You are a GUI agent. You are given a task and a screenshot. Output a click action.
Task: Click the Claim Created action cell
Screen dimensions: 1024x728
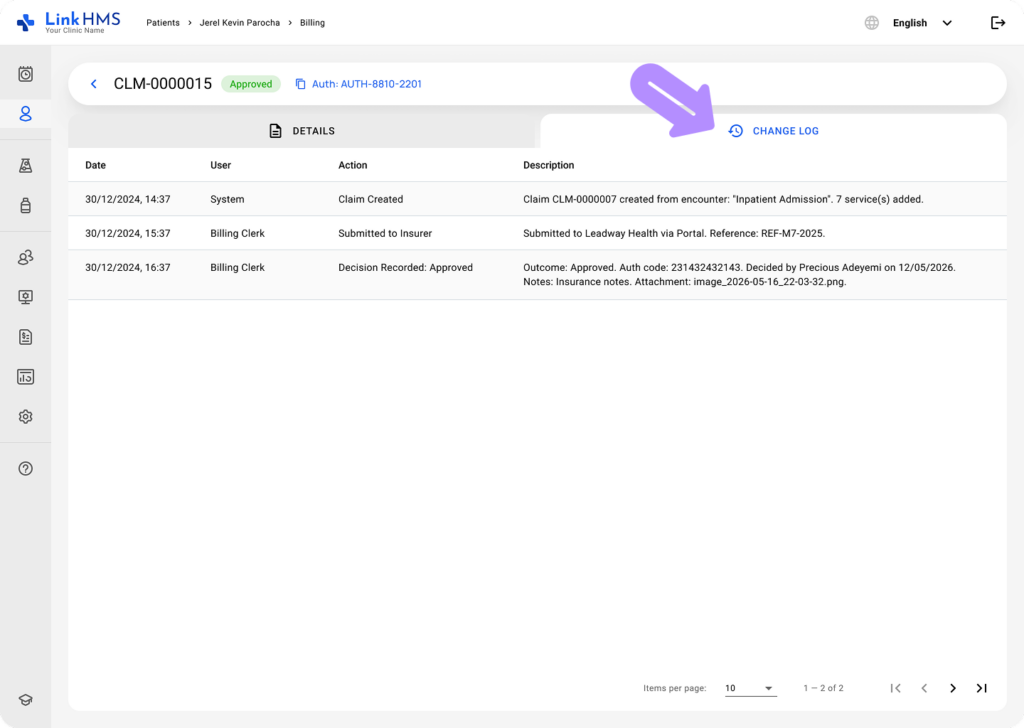click(370, 199)
